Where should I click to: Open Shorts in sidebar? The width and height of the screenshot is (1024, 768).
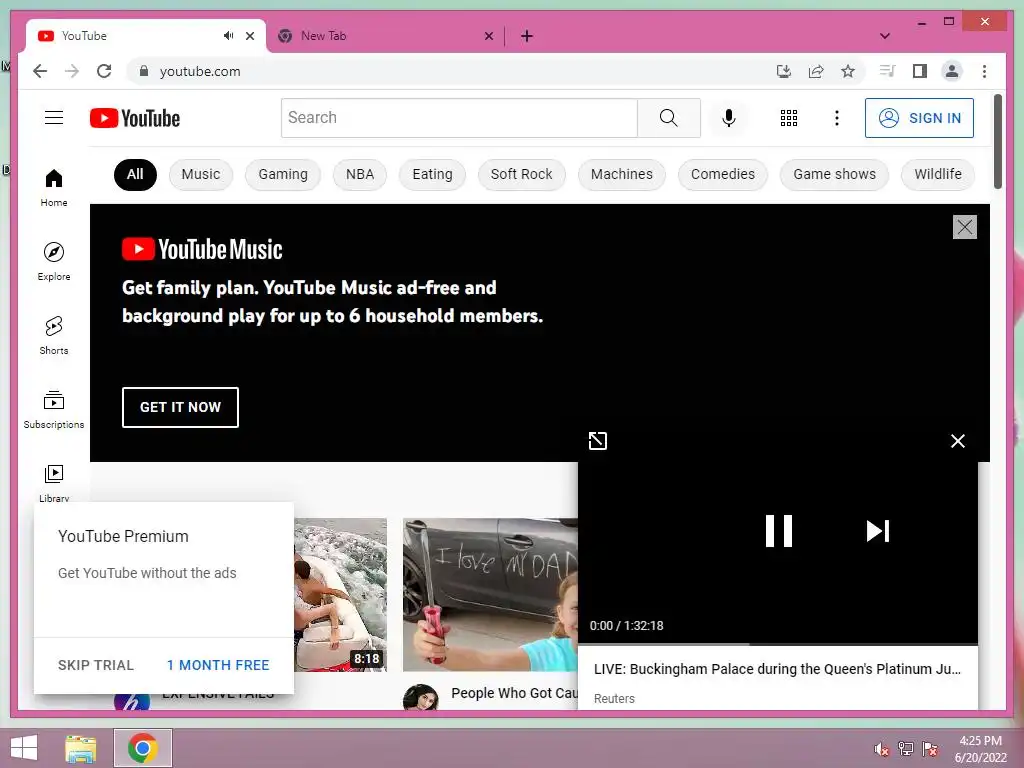(54, 336)
